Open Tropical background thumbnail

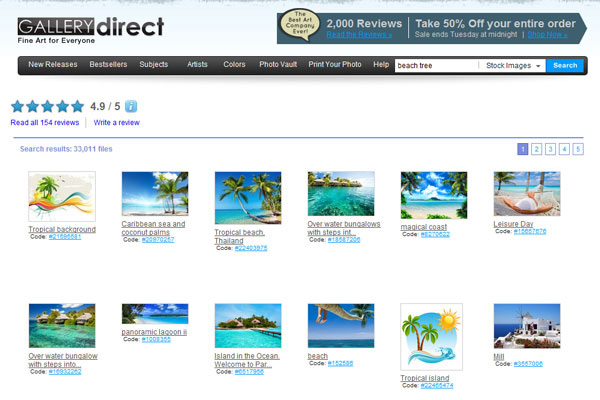pos(62,196)
